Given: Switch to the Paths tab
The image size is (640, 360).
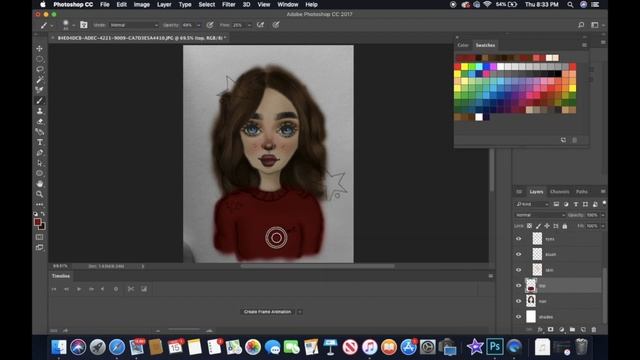Looking at the screenshot, I should [x=582, y=191].
